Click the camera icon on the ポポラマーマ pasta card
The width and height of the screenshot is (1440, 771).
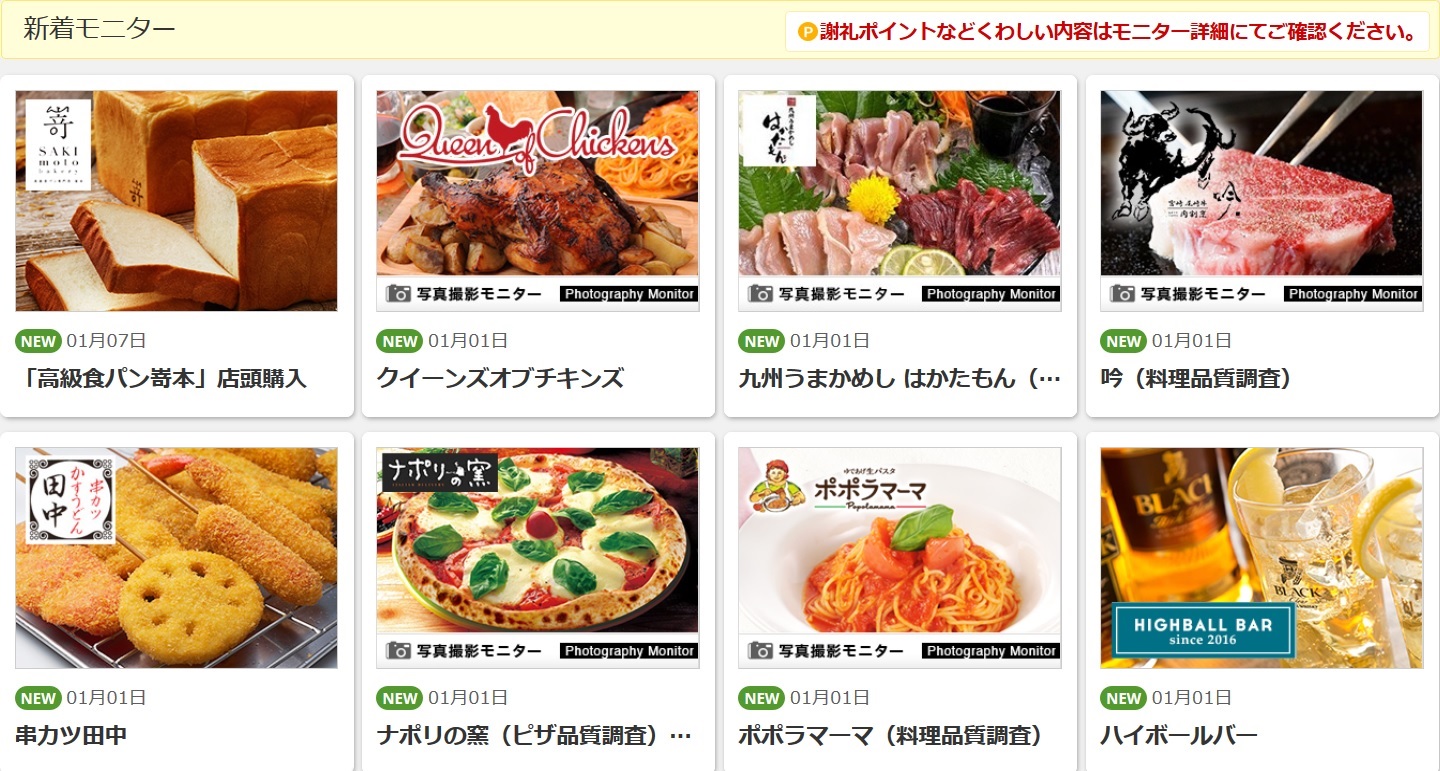761,651
